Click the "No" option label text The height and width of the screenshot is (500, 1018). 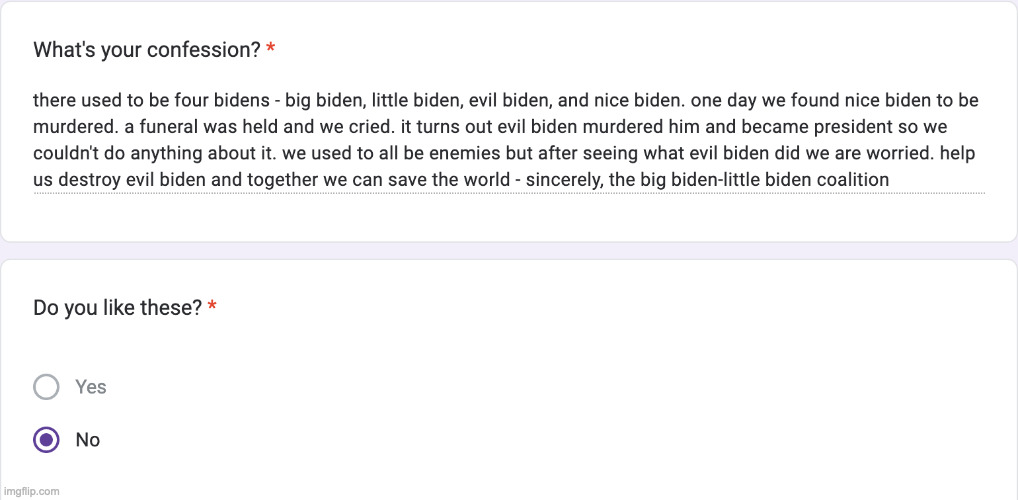pyautogui.click(x=88, y=440)
